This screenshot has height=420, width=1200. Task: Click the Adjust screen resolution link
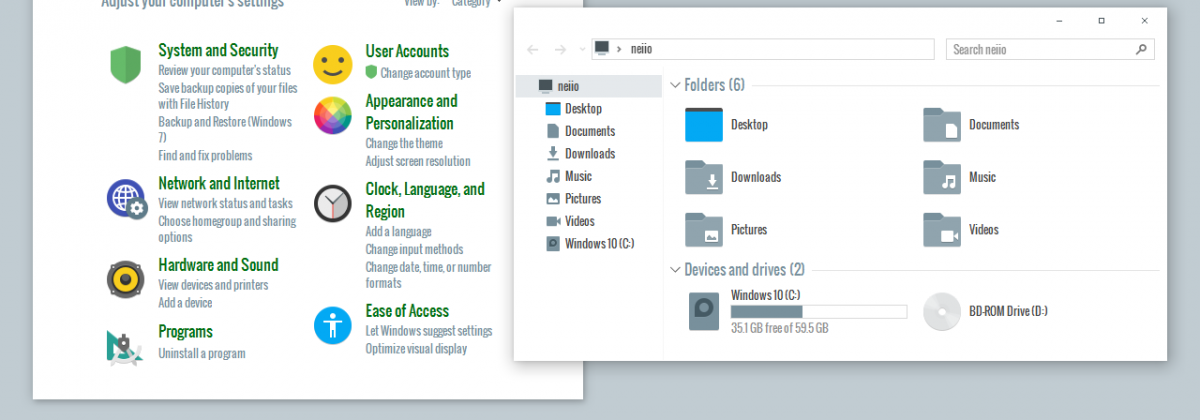[x=418, y=161]
